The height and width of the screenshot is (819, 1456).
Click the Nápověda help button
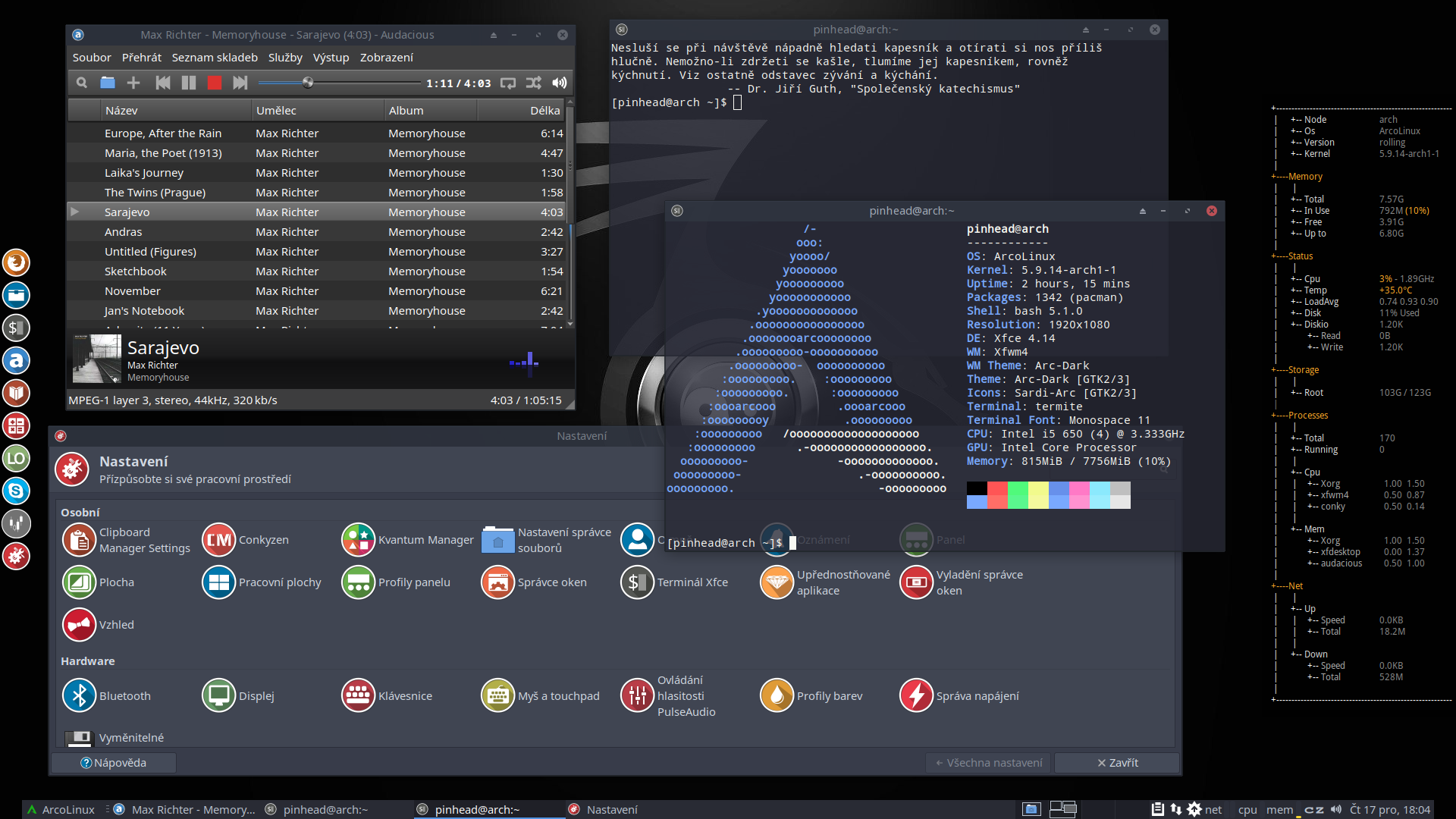pos(114,763)
